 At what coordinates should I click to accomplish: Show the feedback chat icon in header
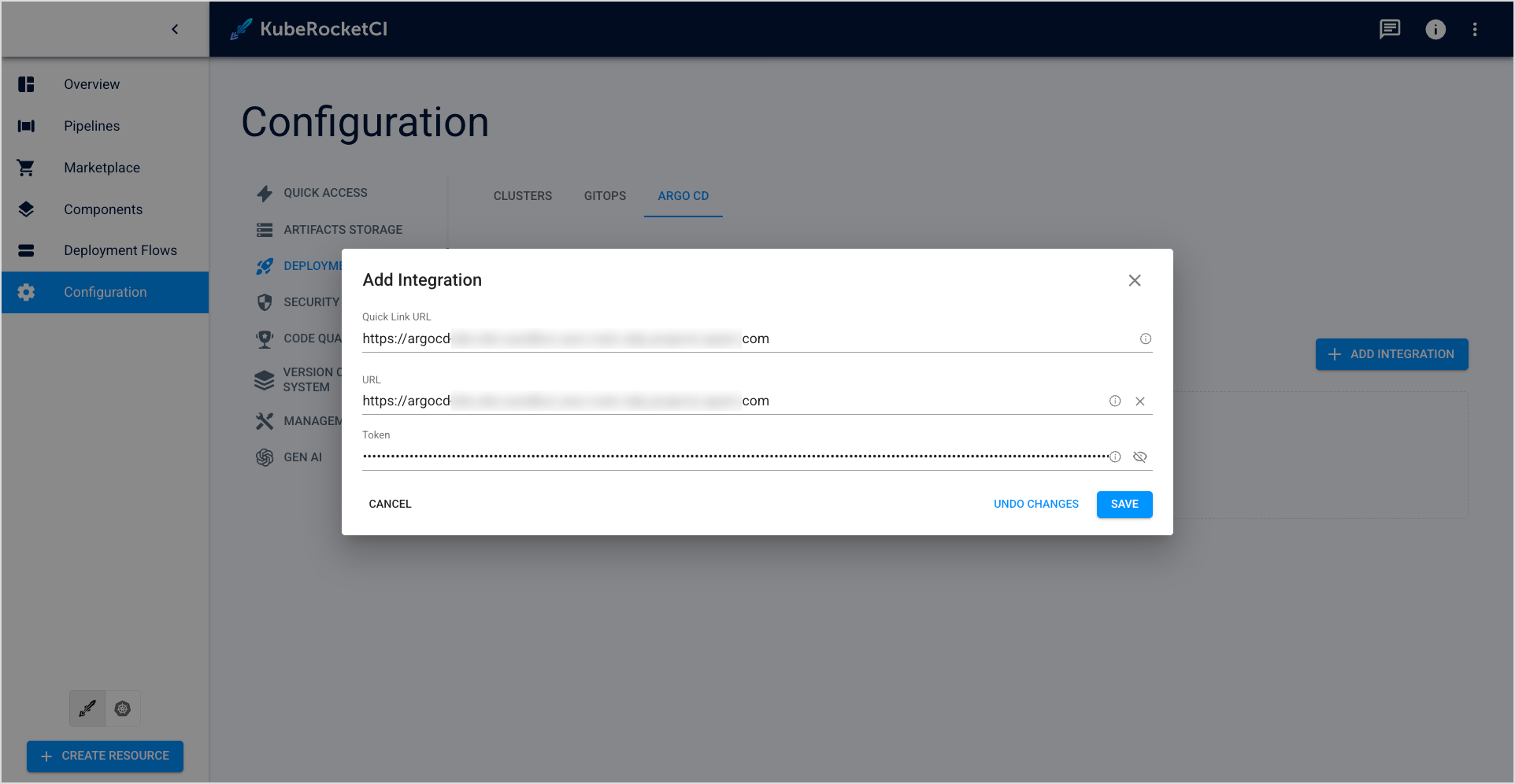coord(1390,29)
